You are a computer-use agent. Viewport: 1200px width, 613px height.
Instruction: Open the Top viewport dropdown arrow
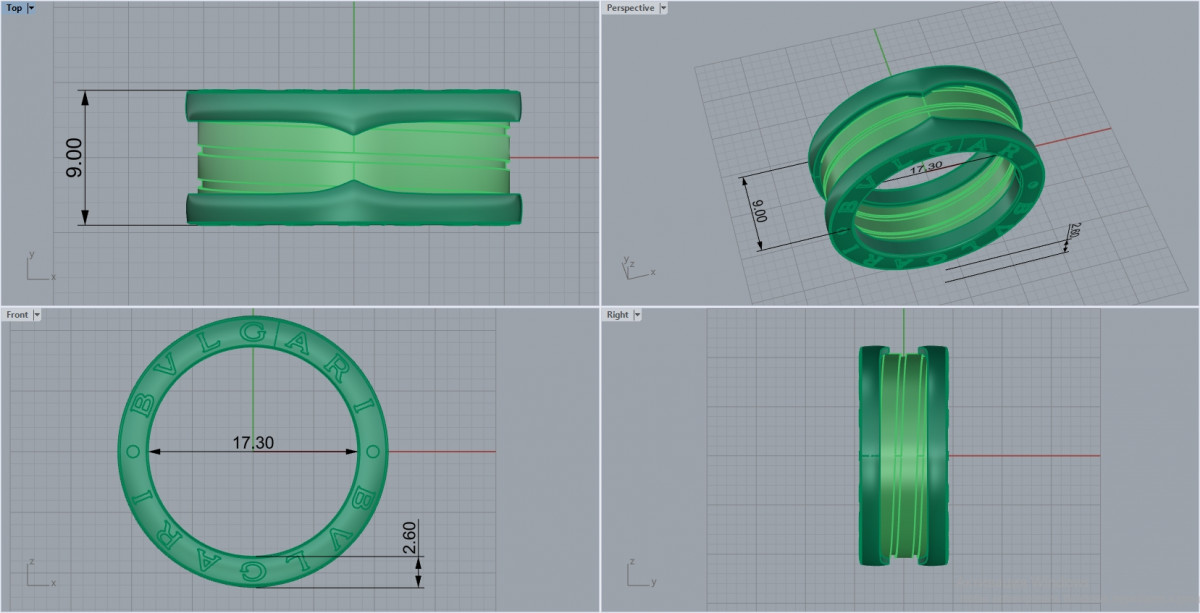[x=30, y=8]
